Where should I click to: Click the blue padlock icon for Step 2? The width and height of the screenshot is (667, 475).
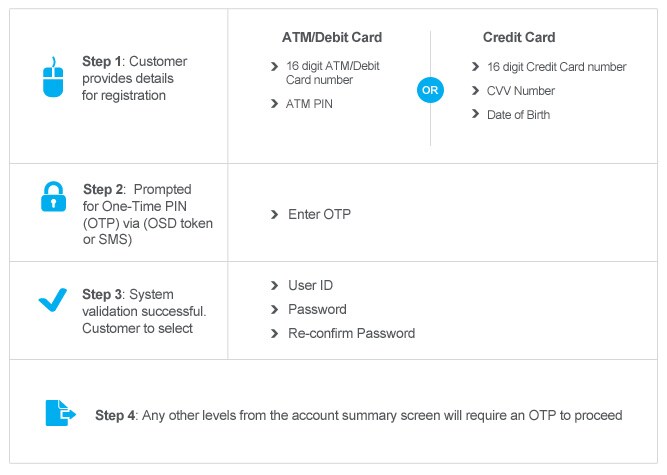point(52,197)
